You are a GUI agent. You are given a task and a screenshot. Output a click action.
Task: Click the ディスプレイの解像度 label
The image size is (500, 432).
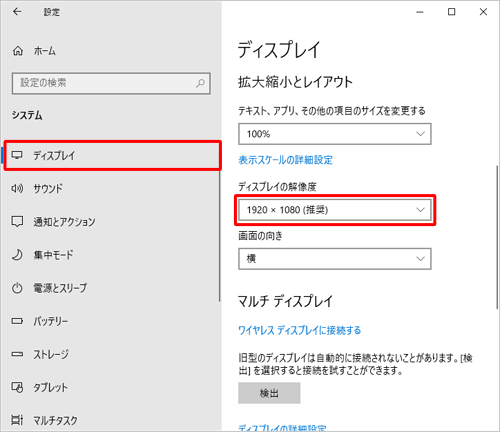[277, 187]
